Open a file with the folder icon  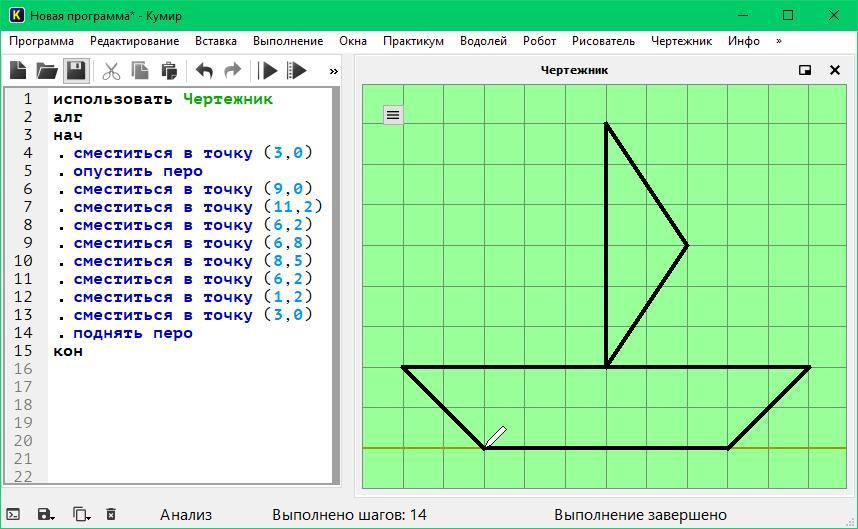point(46,71)
